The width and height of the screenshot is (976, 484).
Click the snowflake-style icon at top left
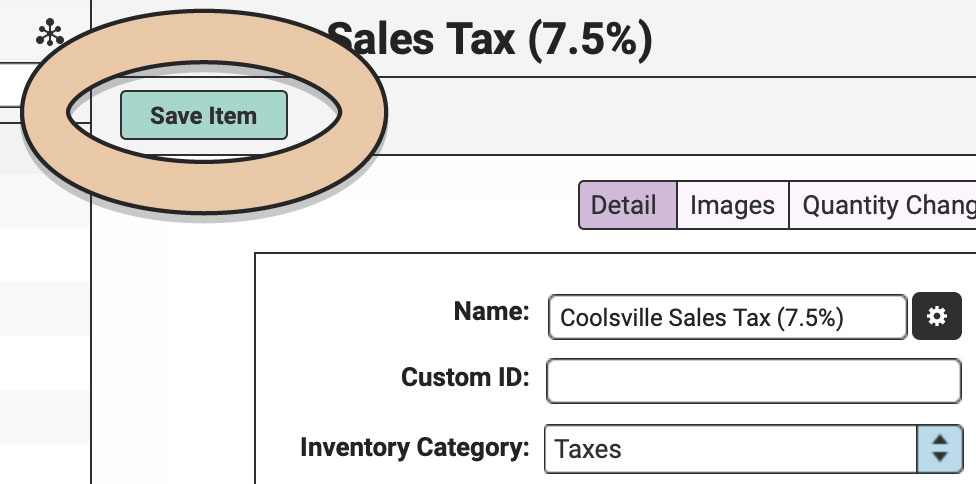coord(50,34)
